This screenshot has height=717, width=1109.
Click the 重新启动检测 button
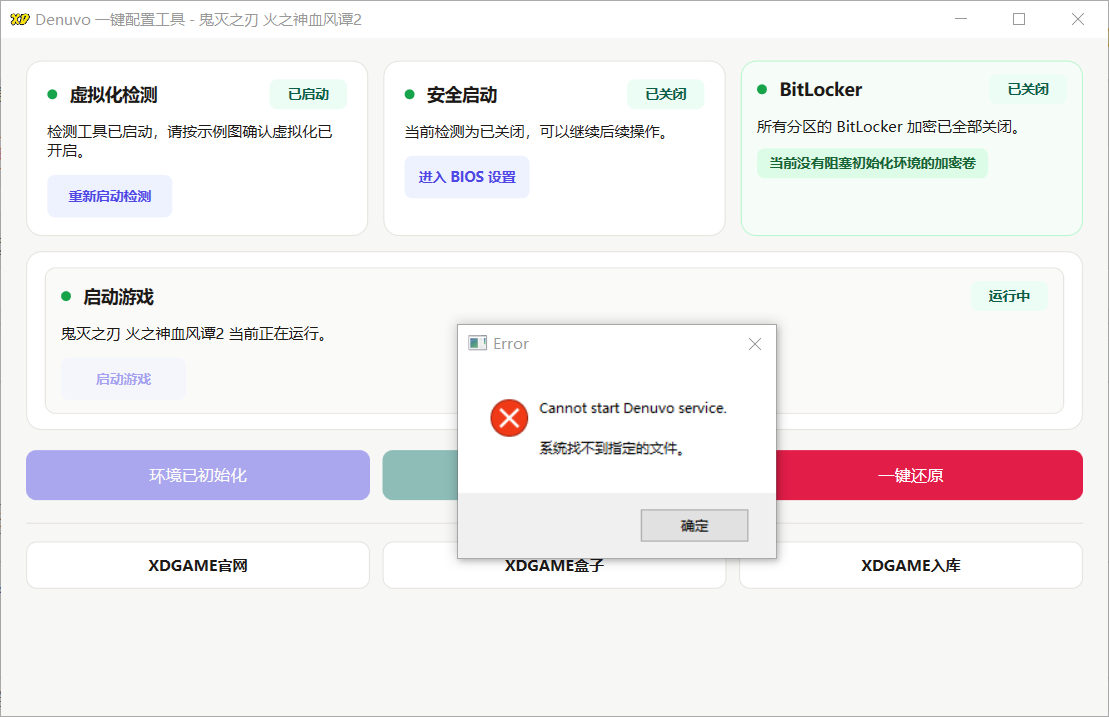(x=110, y=196)
